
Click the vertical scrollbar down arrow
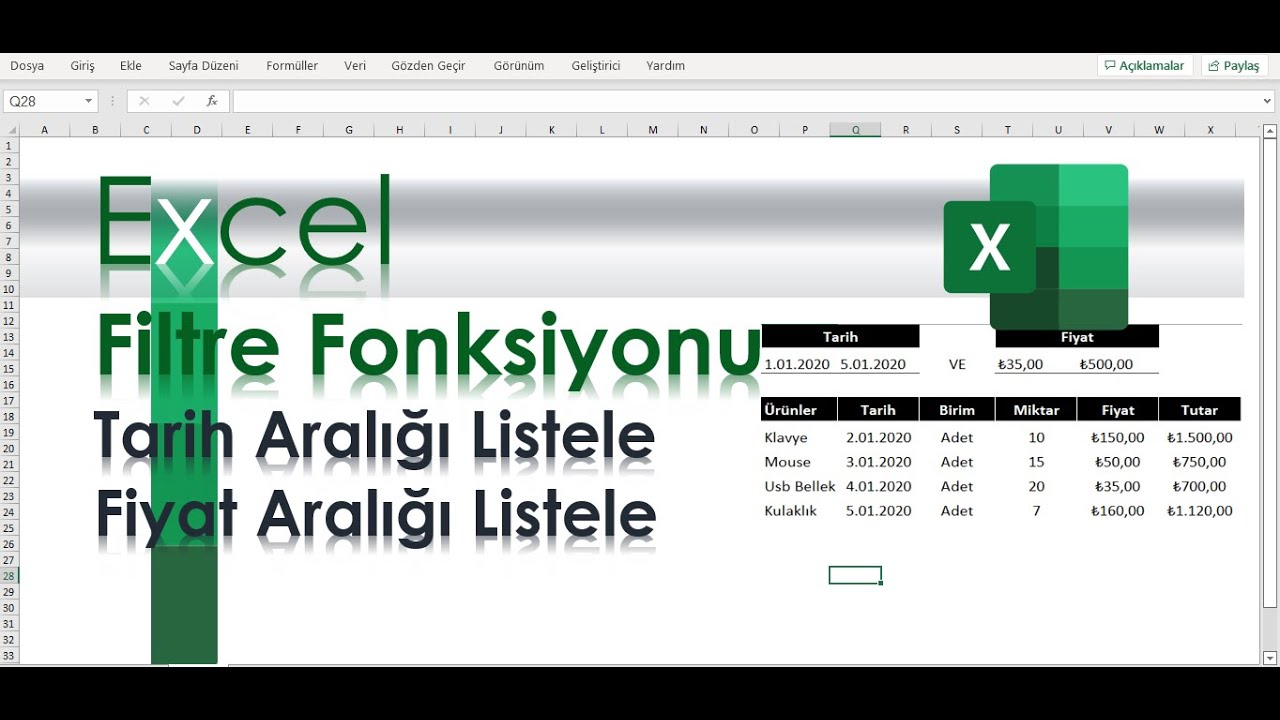(x=1270, y=658)
